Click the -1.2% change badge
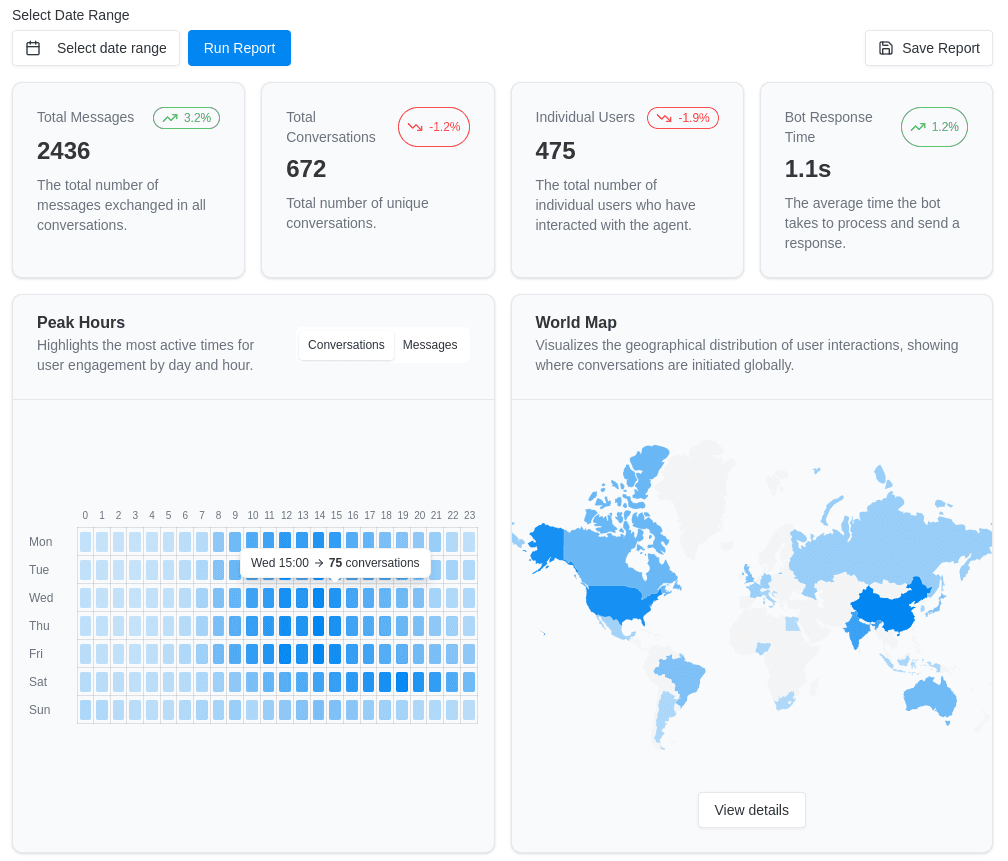This screenshot has width=1008, height=861. pyautogui.click(x=434, y=127)
